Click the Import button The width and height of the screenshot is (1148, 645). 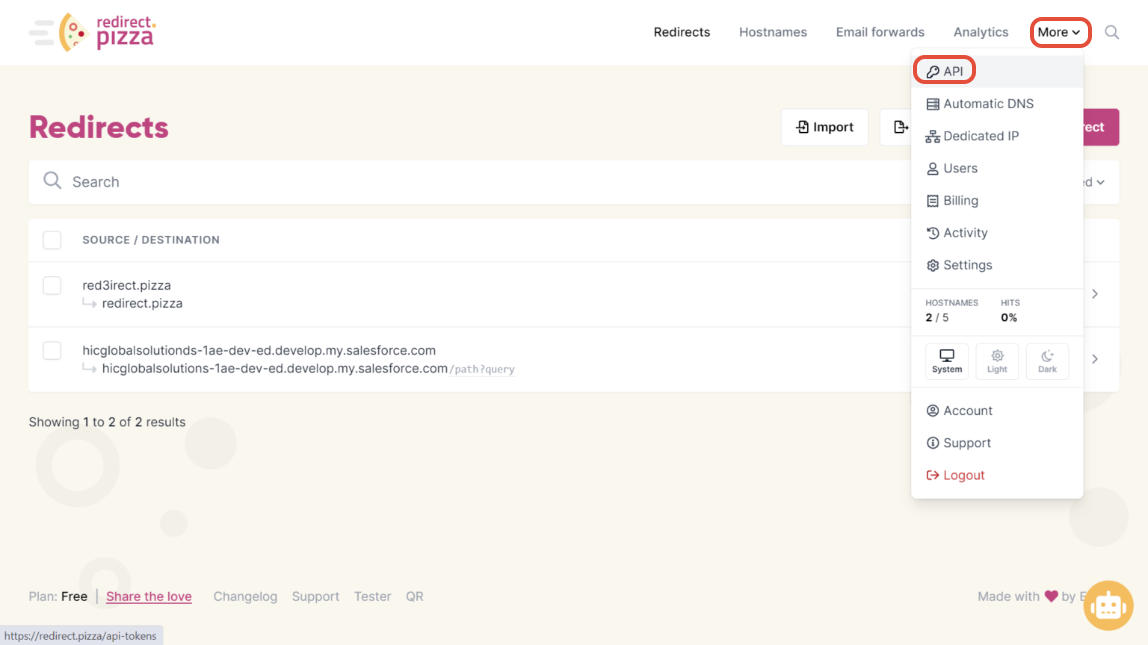click(825, 127)
